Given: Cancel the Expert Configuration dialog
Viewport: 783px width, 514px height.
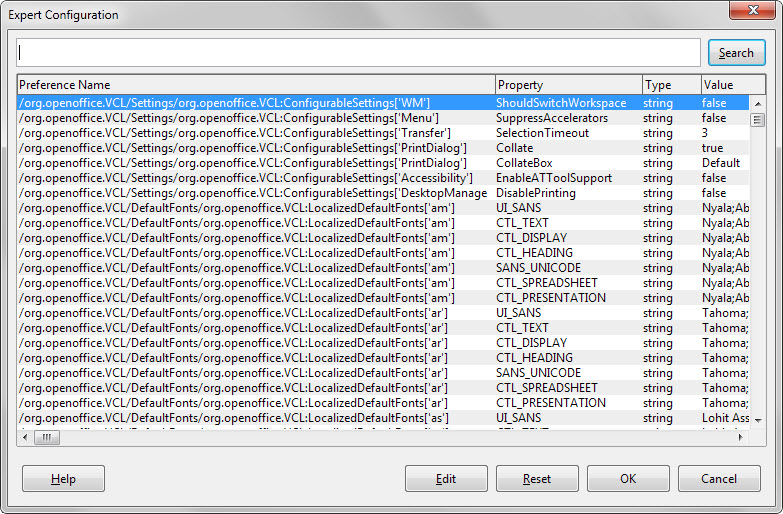Looking at the screenshot, I should pyautogui.click(x=719, y=479).
